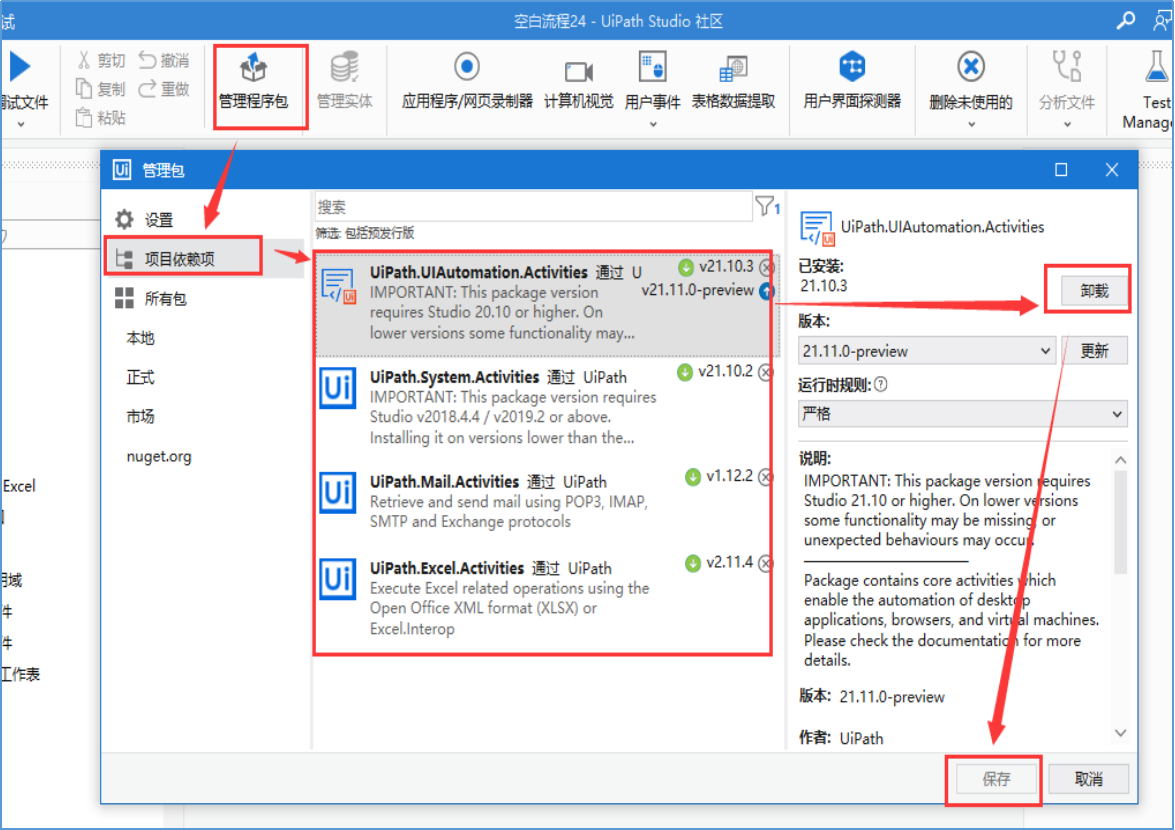Screen dimensions: 1175x830
Task: Click the 更新 (Update) button
Action: pyautogui.click(x=1094, y=351)
